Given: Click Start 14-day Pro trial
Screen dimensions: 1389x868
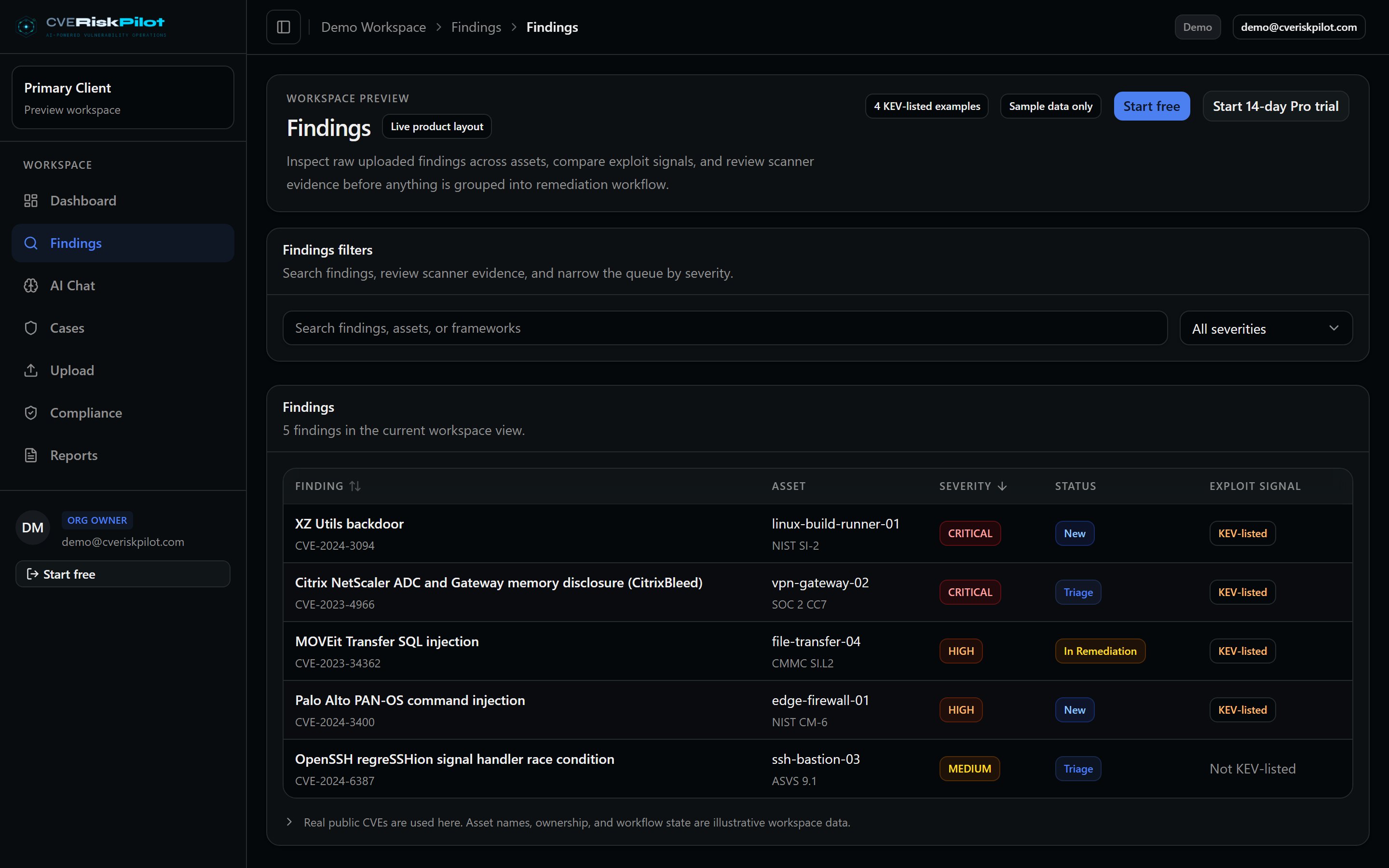Looking at the screenshot, I should point(1275,106).
